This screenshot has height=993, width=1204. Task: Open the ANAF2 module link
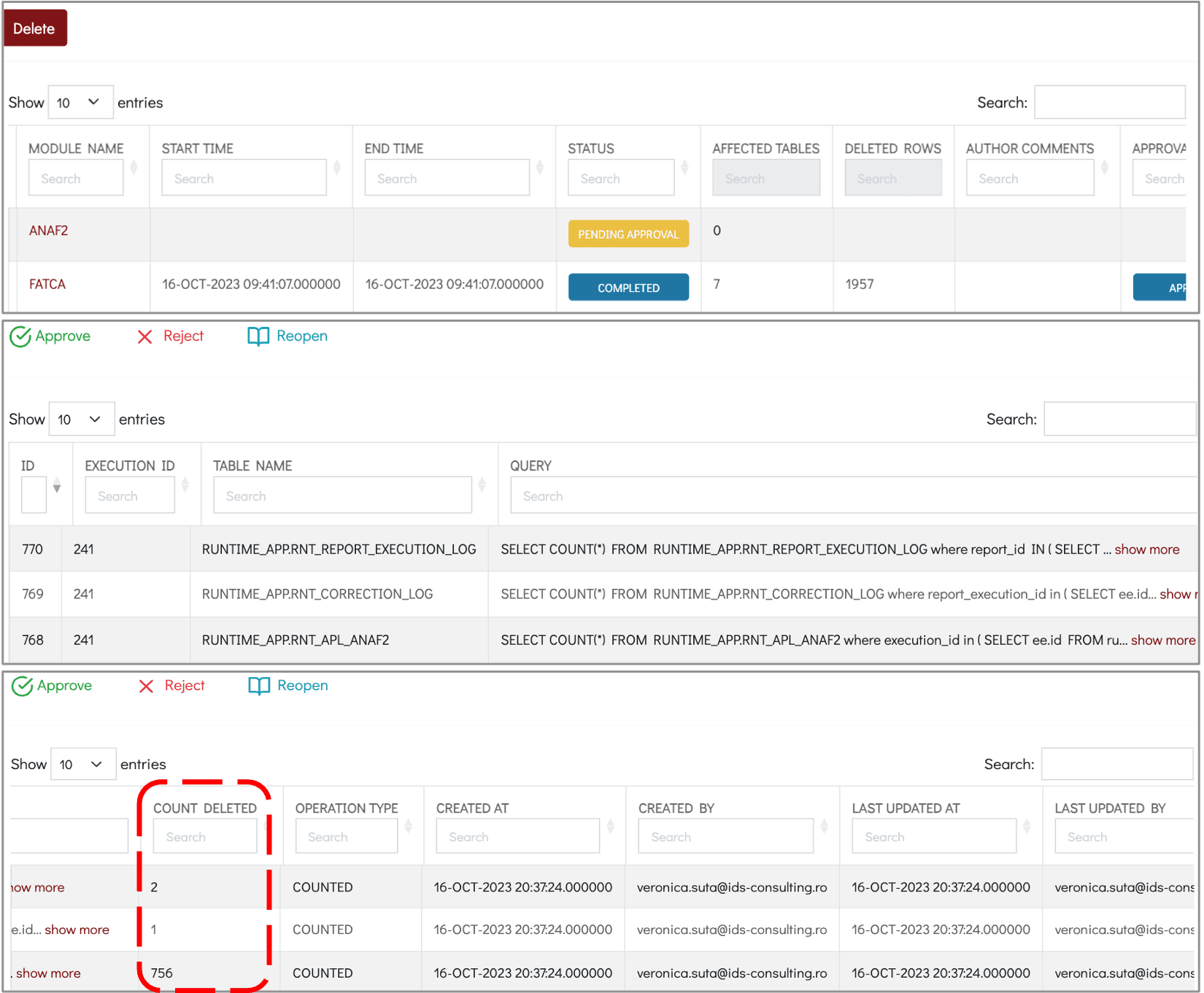tap(48, 231)
